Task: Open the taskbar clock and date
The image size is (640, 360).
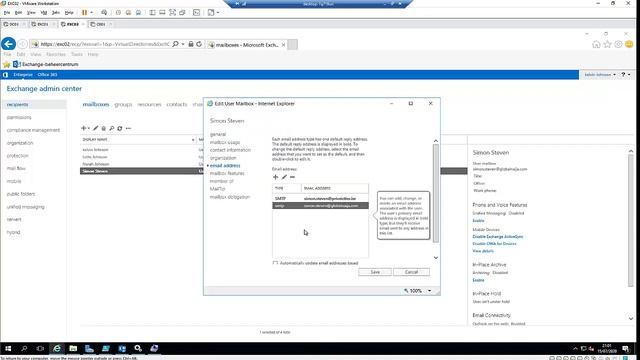Action: [607, 348]
